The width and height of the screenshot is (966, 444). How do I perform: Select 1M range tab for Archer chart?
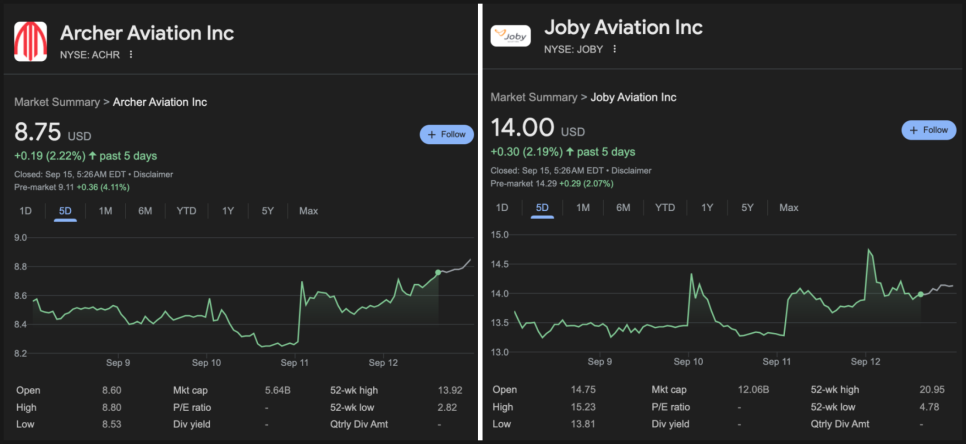pyautogui.click(x=105, y=211)
